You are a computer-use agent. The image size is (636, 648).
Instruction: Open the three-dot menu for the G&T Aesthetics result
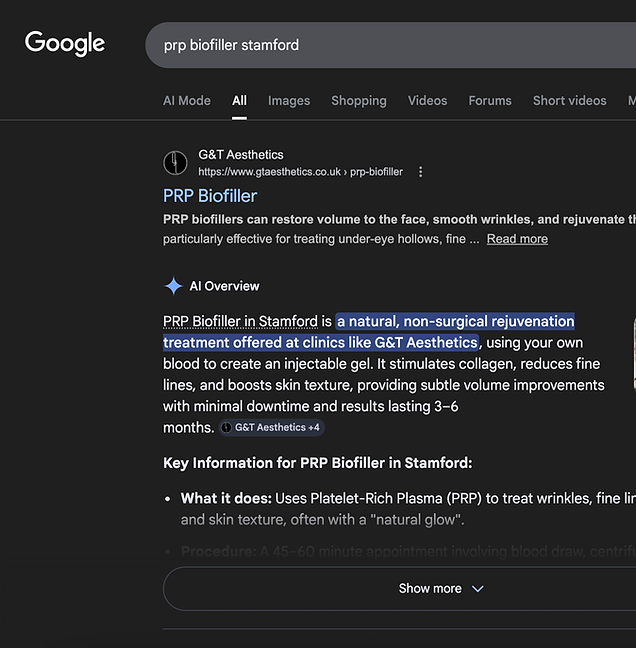coord(420,172)
